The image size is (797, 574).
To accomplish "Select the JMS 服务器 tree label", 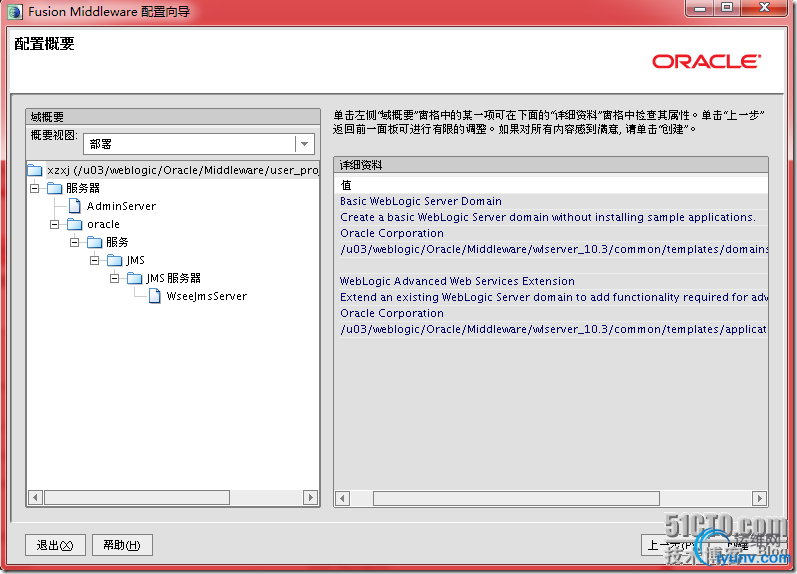I will tap(173, 278).
